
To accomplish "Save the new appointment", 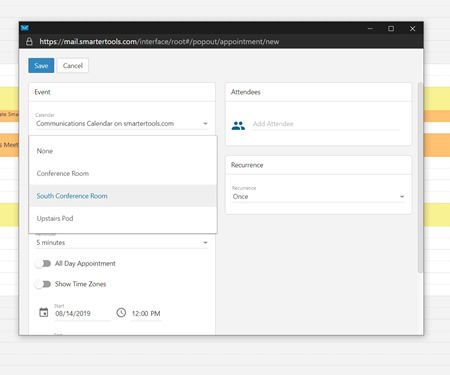I will click(x=41, y=66).
